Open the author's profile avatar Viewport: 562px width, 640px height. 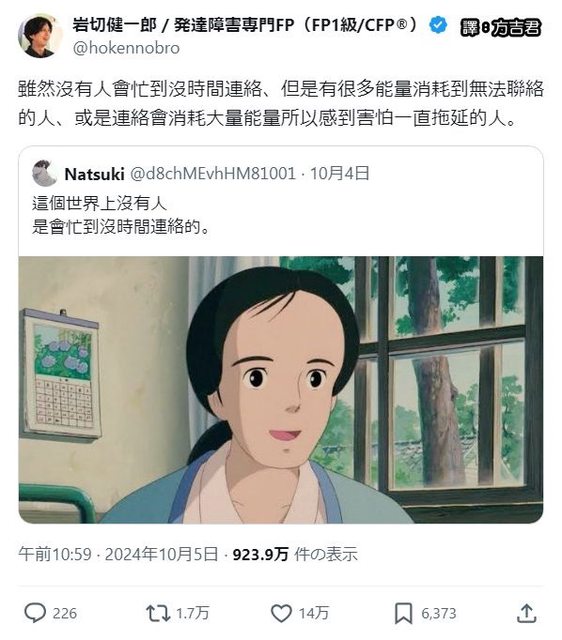[40, 36]
